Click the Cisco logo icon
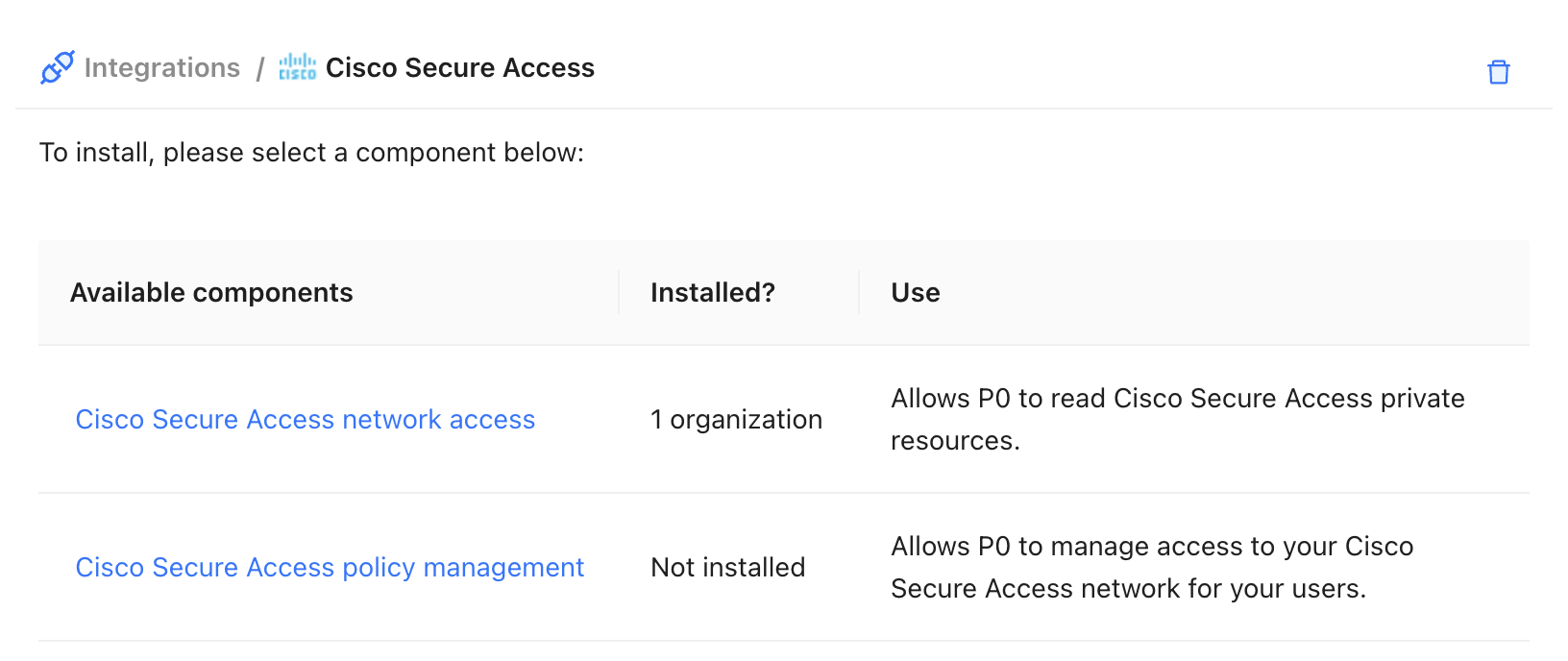Viewport: 1568px width, 661px height. pos(297,67)
